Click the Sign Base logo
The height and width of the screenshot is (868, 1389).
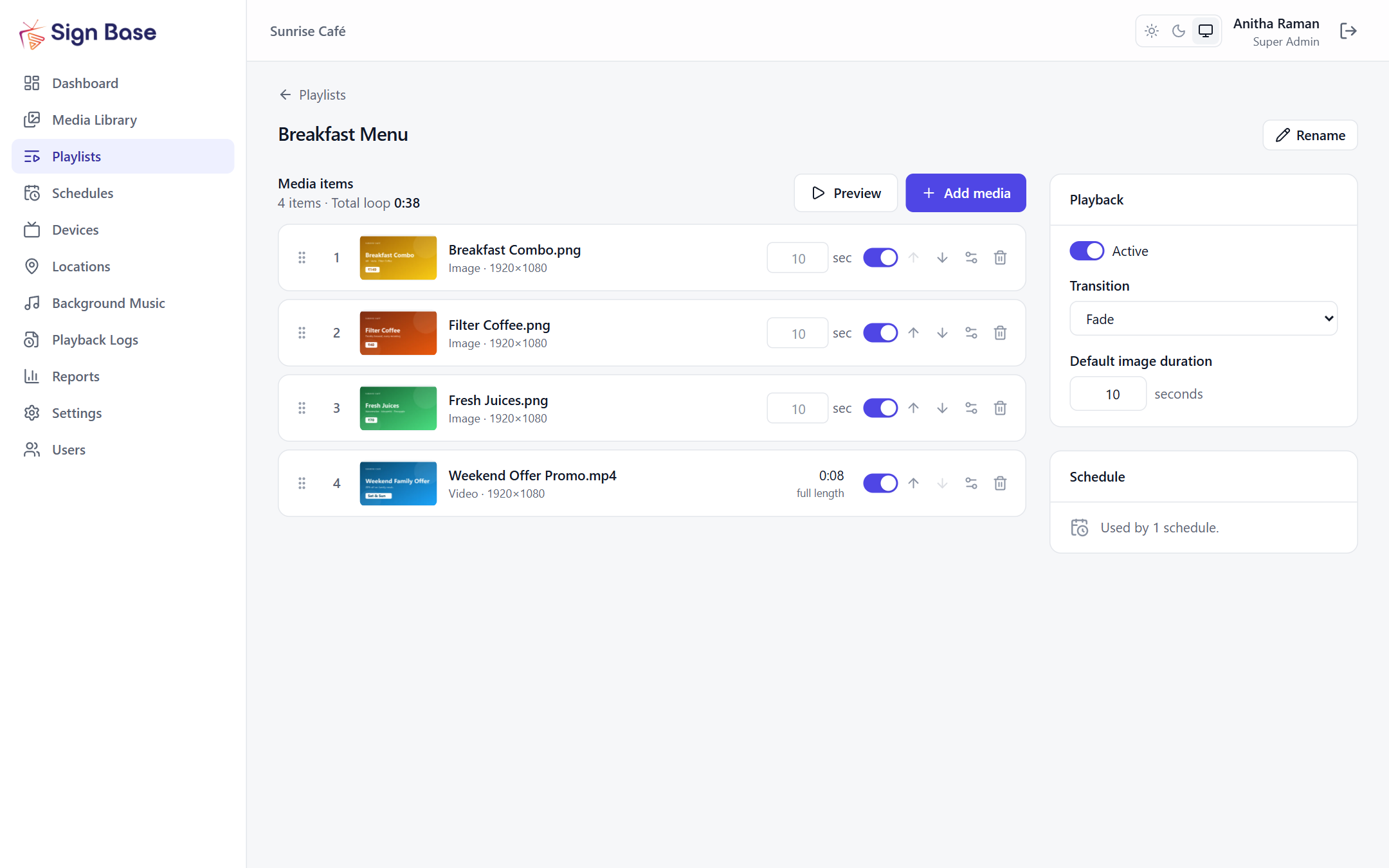(x=88, y=33)
